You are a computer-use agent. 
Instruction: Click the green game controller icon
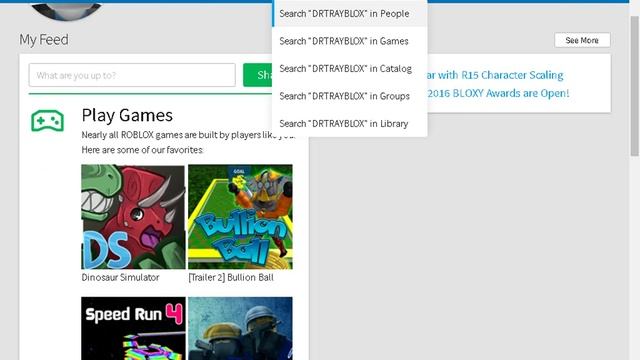click(47, 121)
